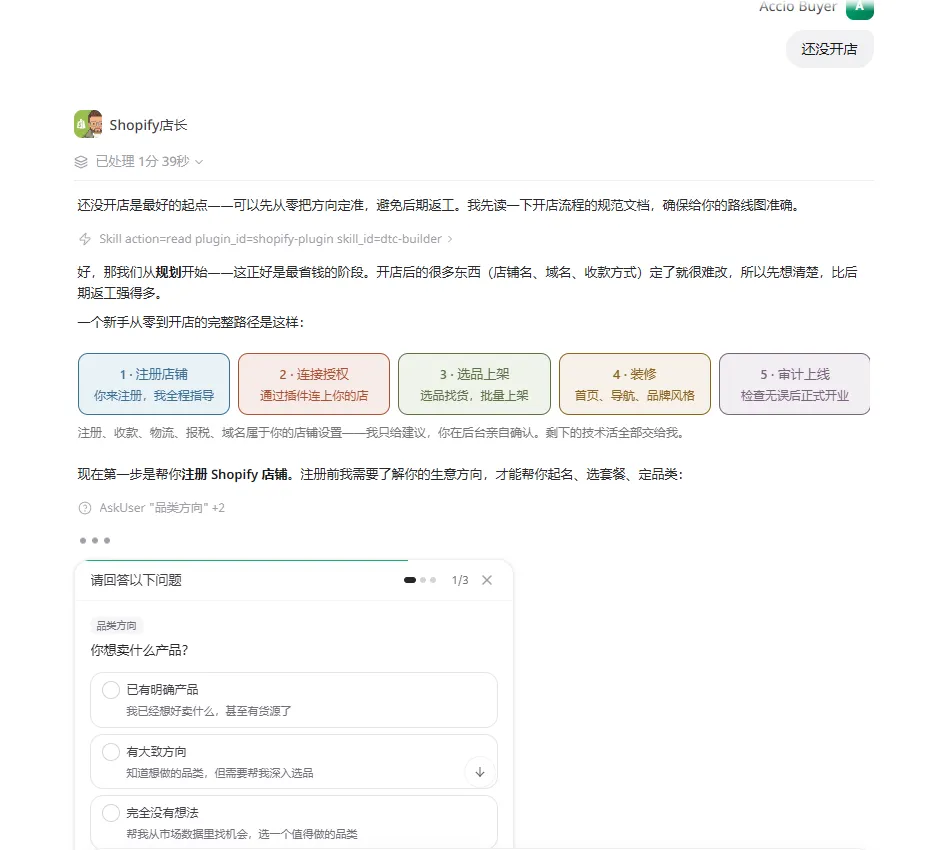This screenshot has height=850, width=944.
Task: Click the 请回答以下问题 dialog title
Action: coord(136,580)
